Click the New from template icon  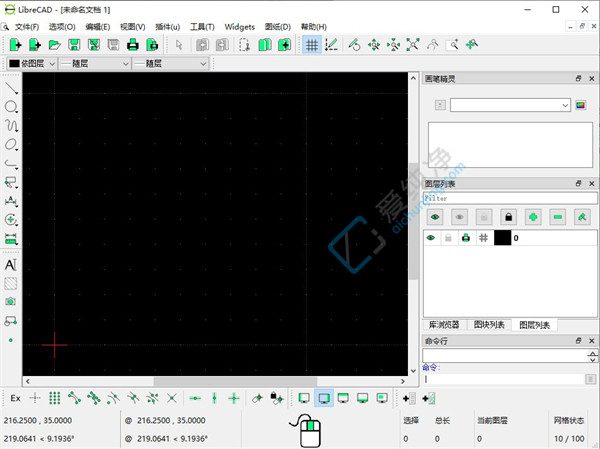[35, 45]
